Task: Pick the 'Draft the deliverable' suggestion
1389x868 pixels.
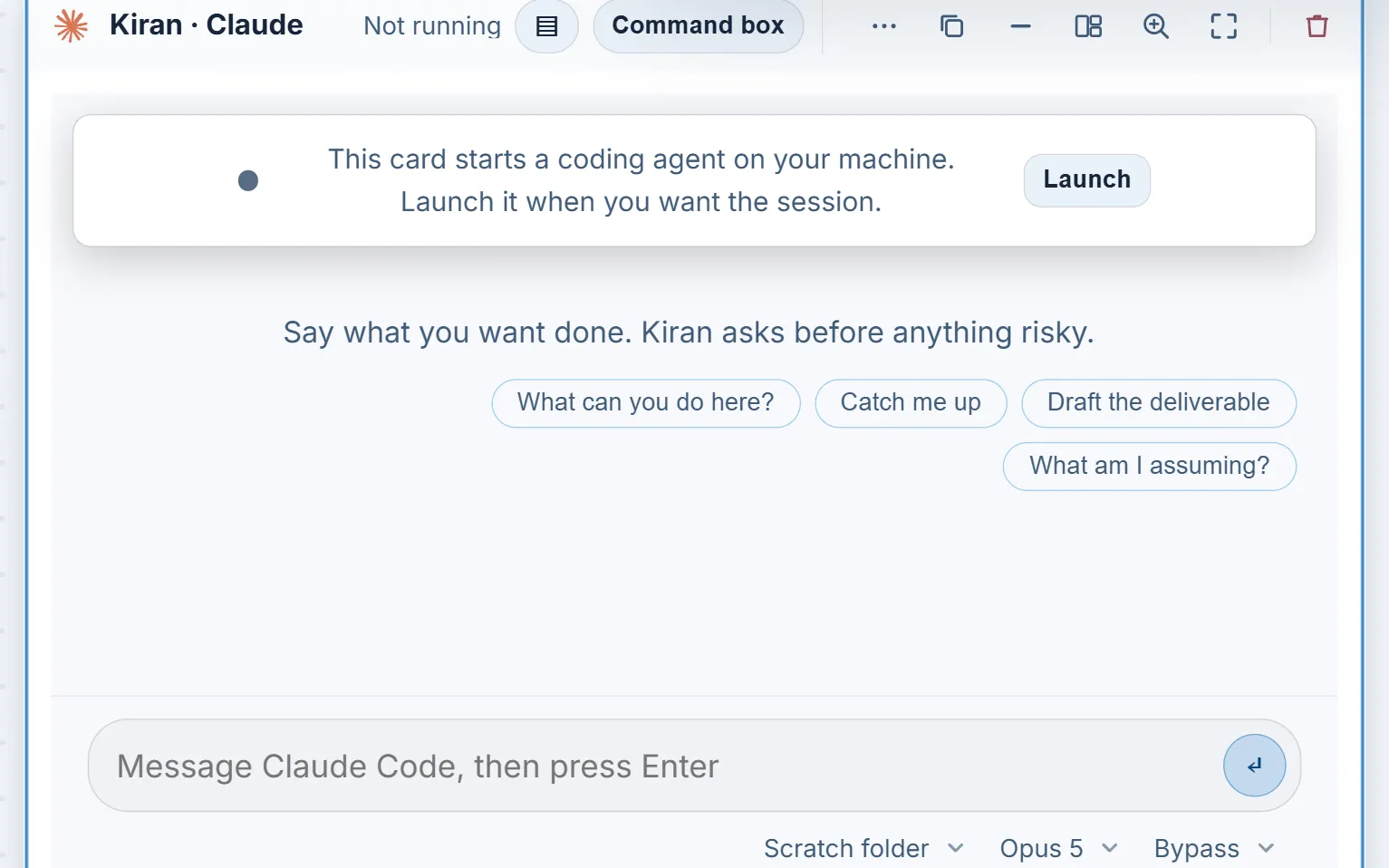Action: (1159, 402)
